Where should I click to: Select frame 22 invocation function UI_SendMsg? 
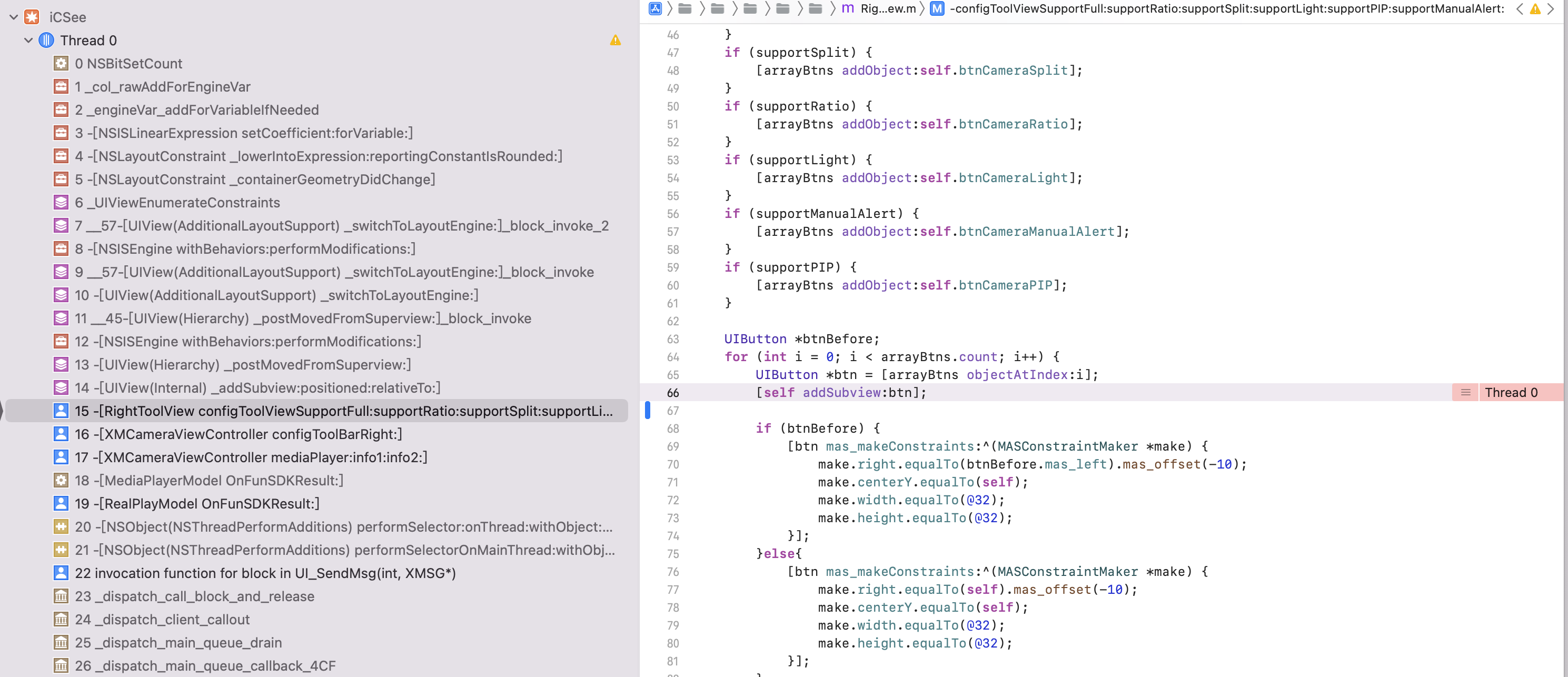point(265,573)
